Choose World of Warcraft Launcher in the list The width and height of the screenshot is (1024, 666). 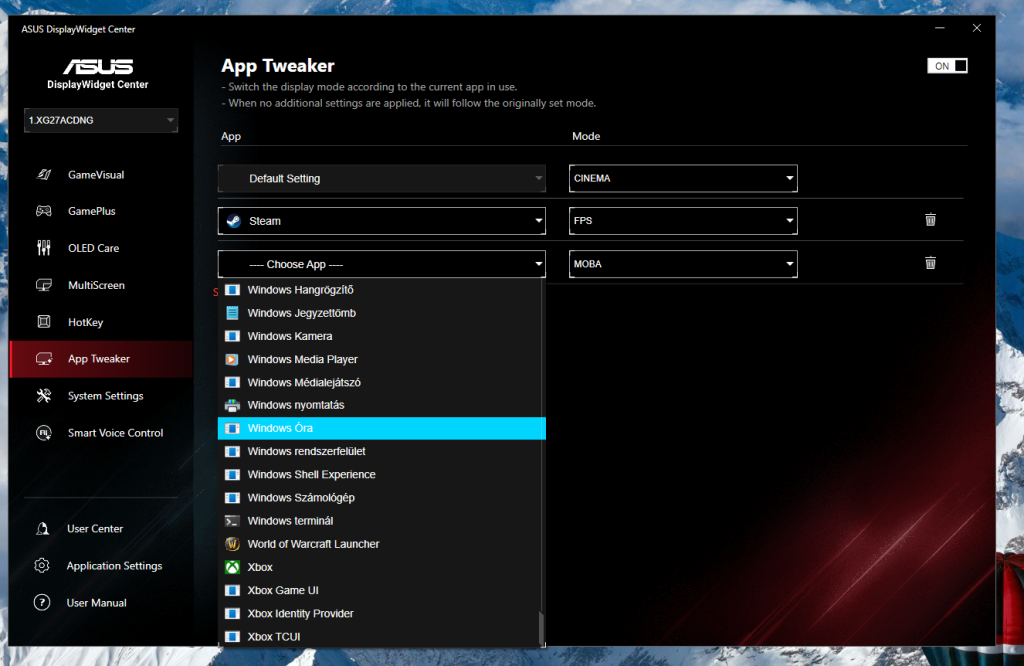point(313,544)
